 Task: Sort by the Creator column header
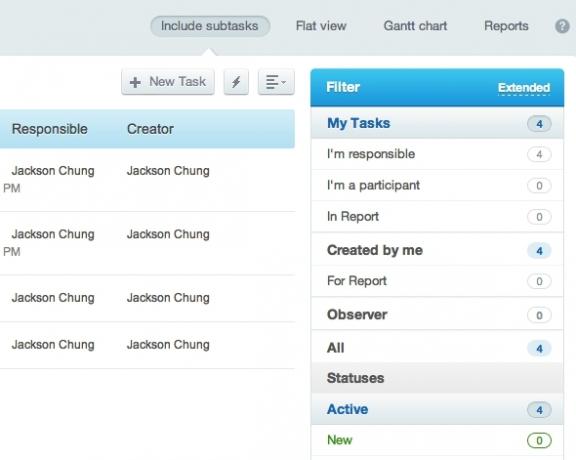pos(150,129)
